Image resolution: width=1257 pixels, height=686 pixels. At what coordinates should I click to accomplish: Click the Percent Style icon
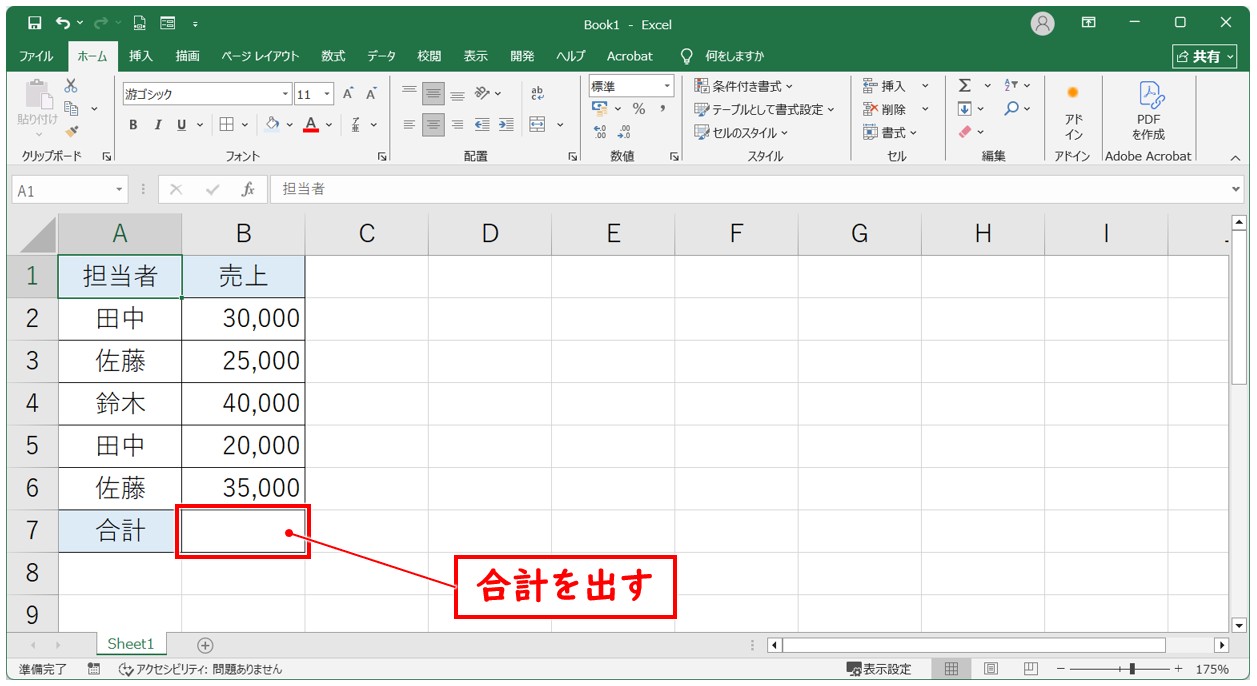[x=638, y=109]
